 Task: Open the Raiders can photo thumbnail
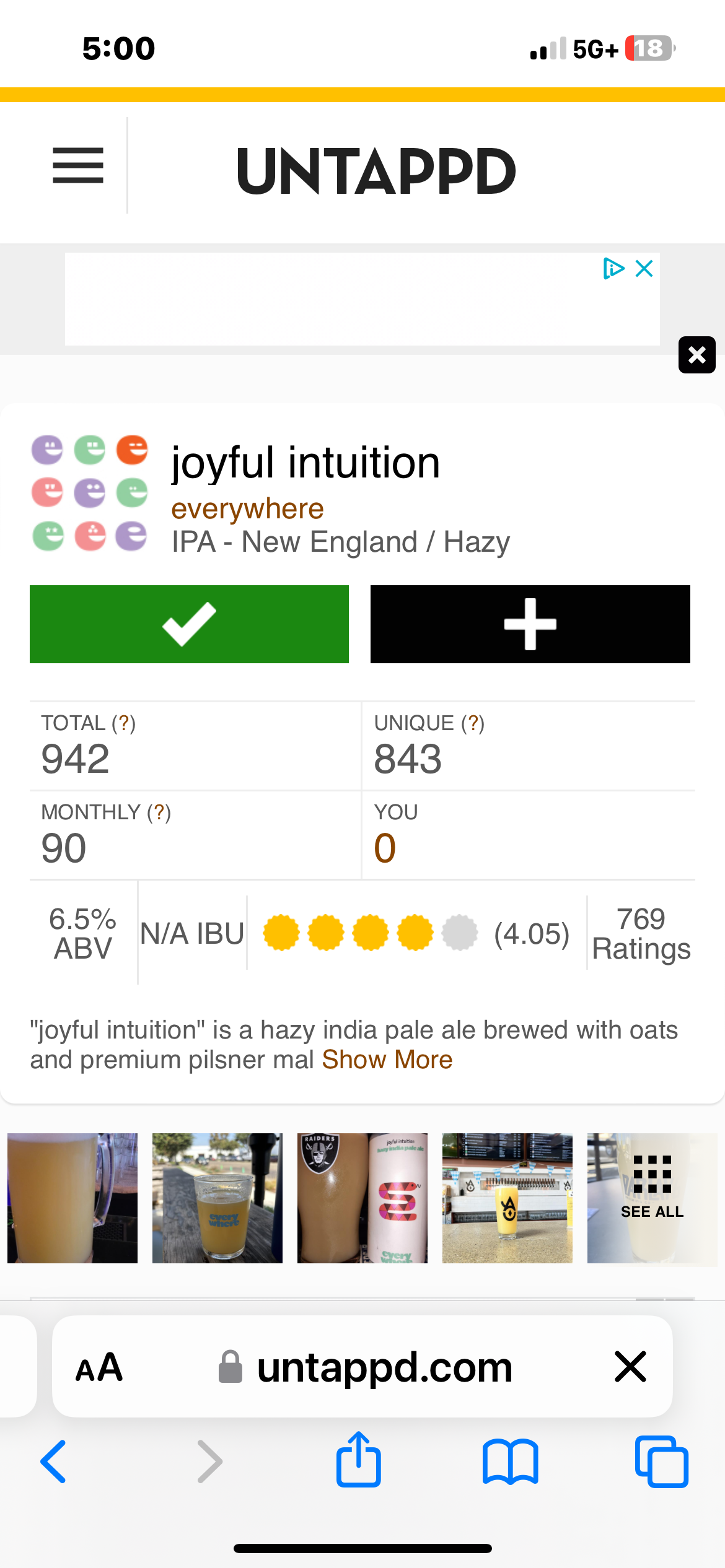[362, 1198]
